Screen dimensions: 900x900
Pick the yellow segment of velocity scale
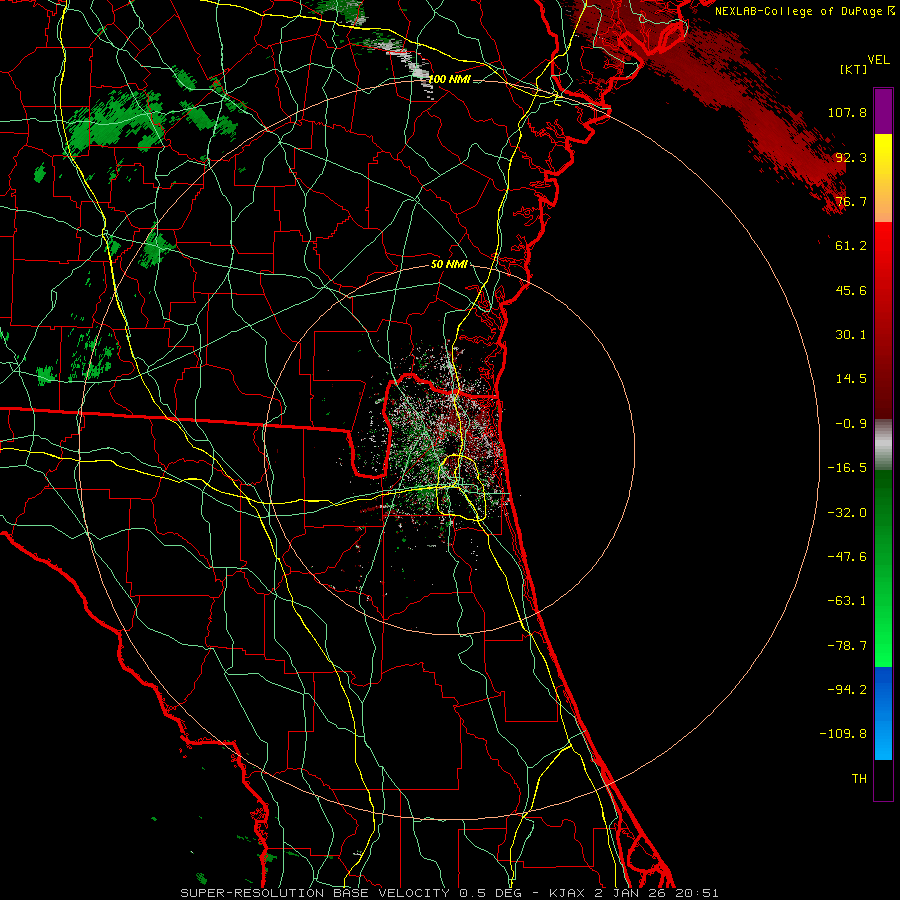(883, 178)
